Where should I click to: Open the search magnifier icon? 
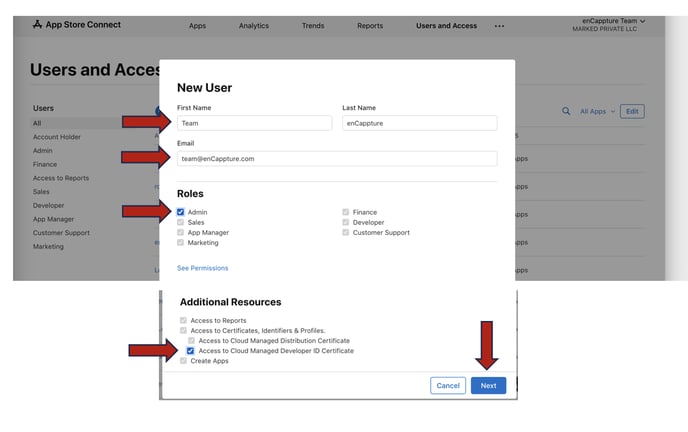[x=566, y=111]
